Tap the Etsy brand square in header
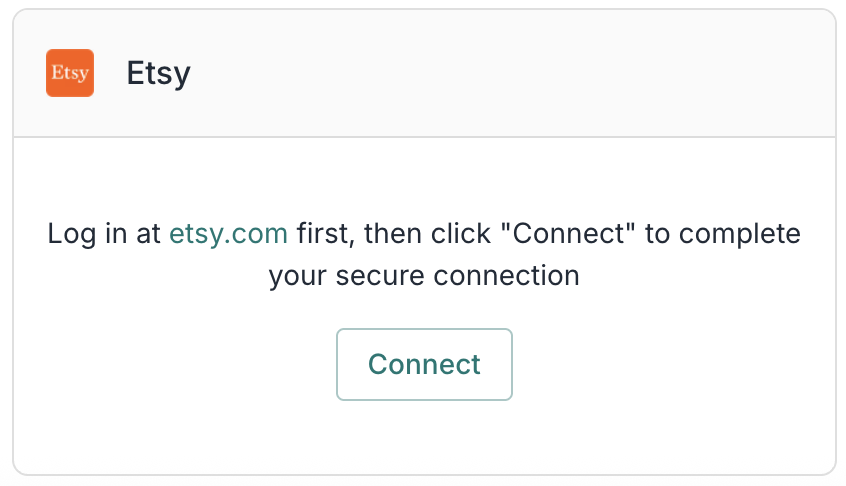846x486 pixels. (x=70, y=73)
